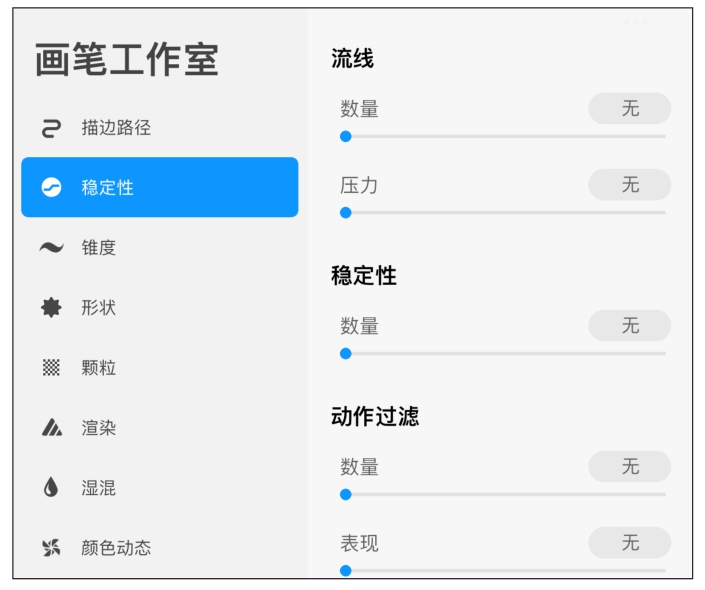Click the 流线 压力 slider track

point(503,213)
